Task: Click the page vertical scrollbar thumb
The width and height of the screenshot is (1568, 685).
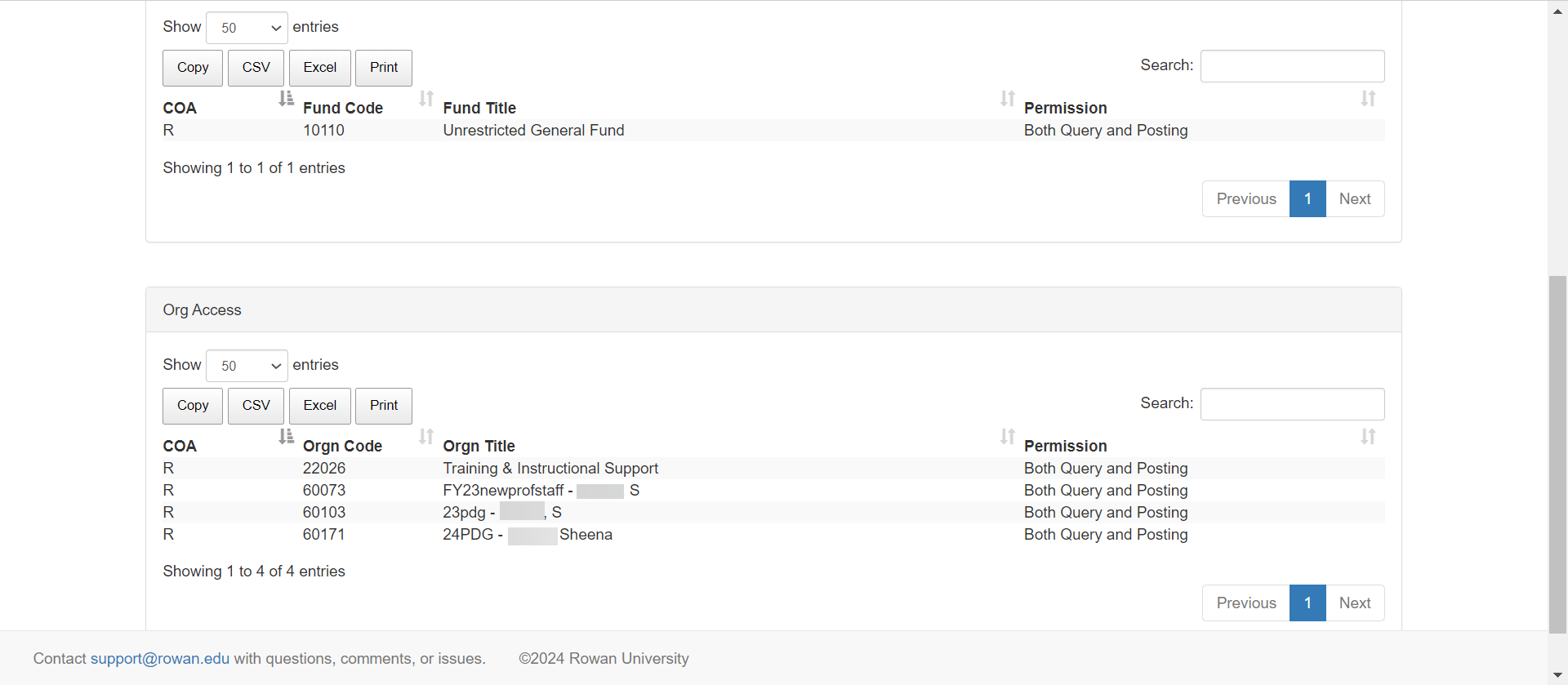Action: pos(1558,453)
